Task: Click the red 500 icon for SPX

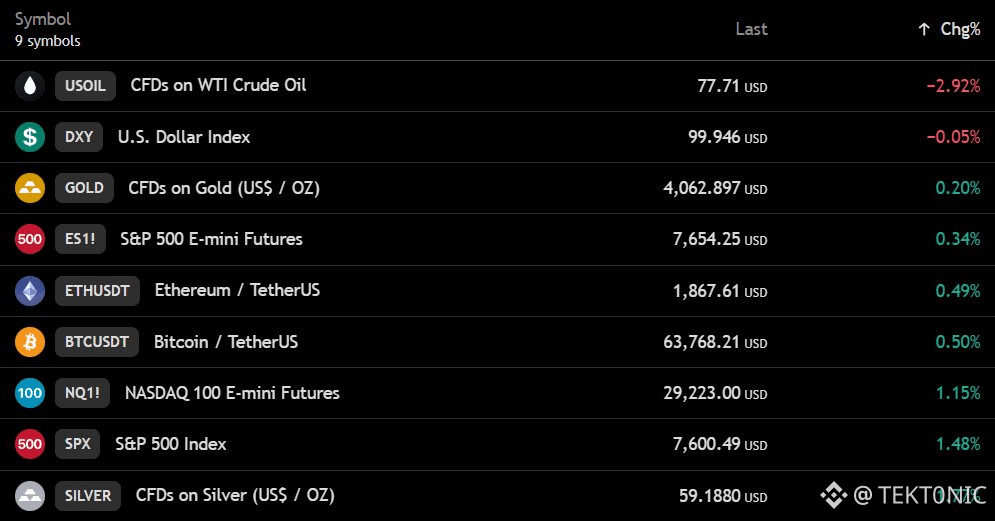Action: click(x=30, y=444)
